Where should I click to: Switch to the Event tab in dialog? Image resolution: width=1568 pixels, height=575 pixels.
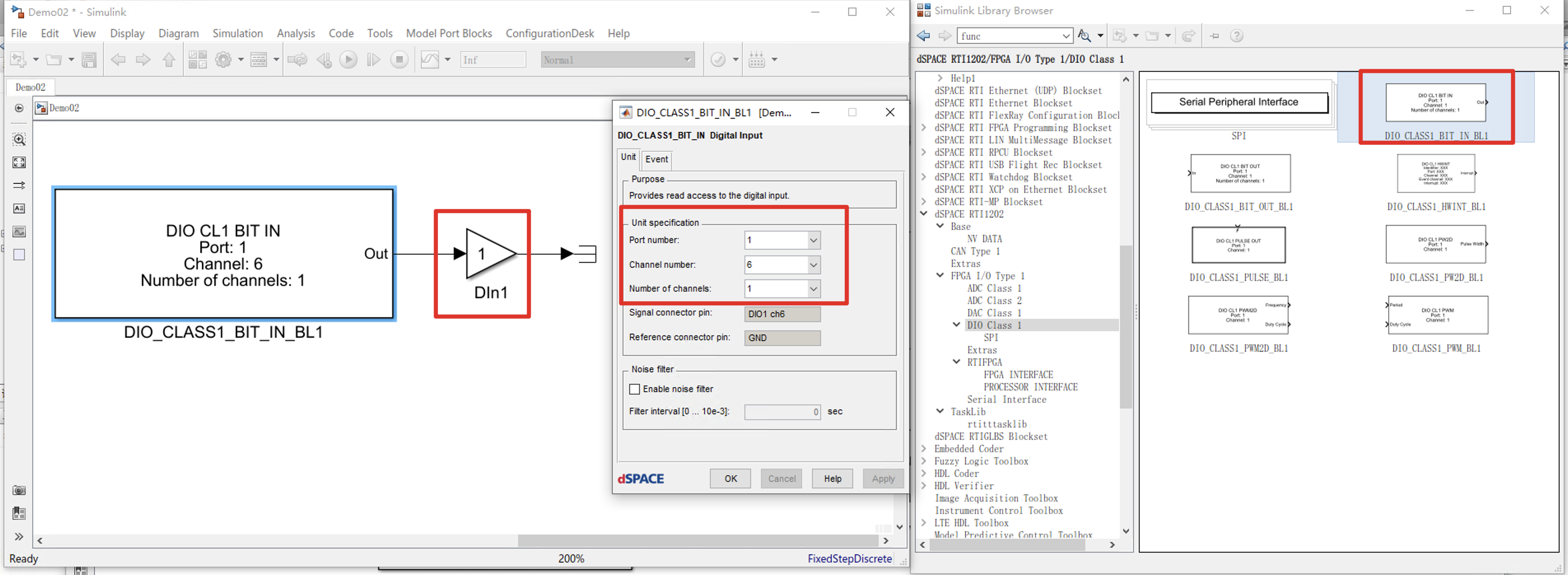point(656,159)
